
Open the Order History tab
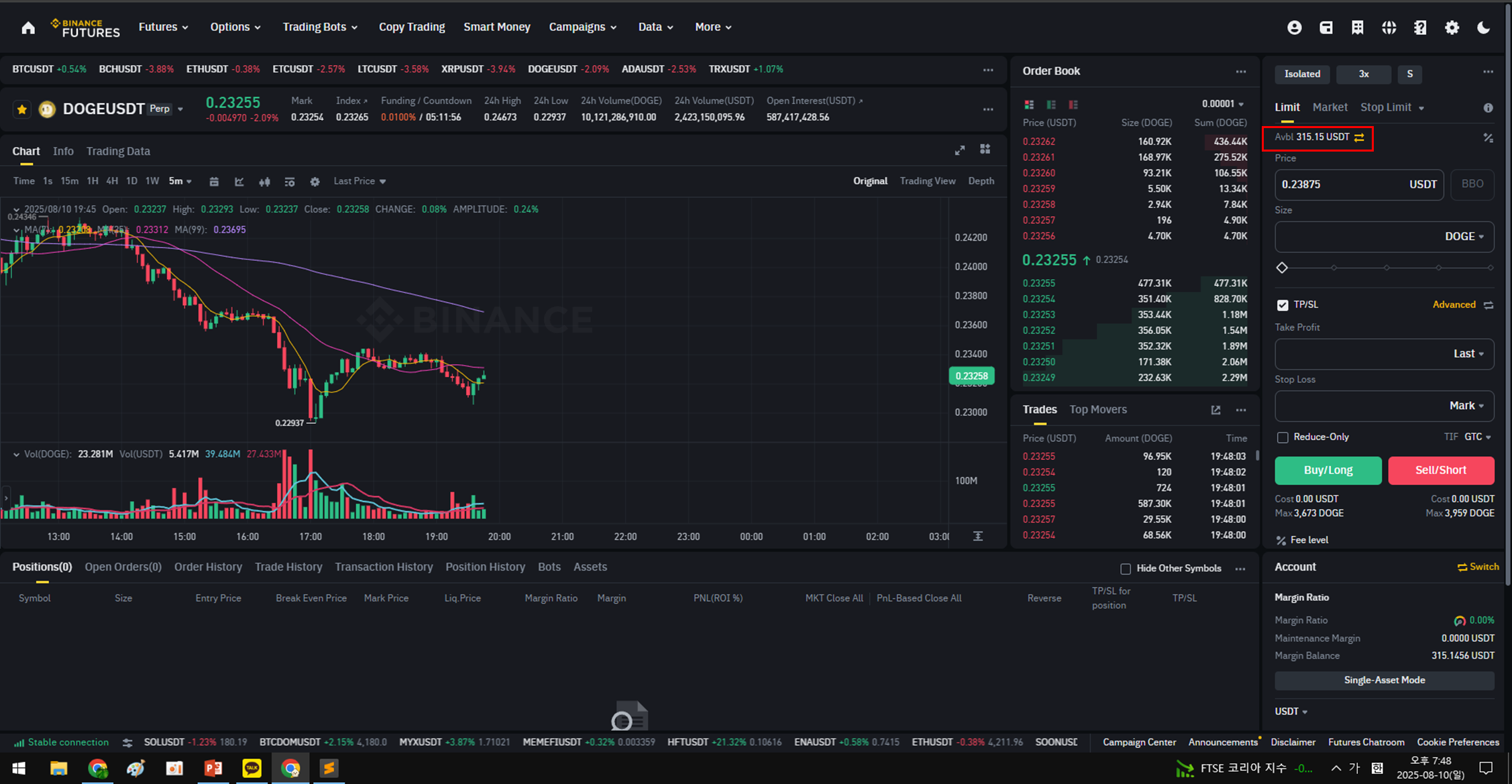(208, 567)
